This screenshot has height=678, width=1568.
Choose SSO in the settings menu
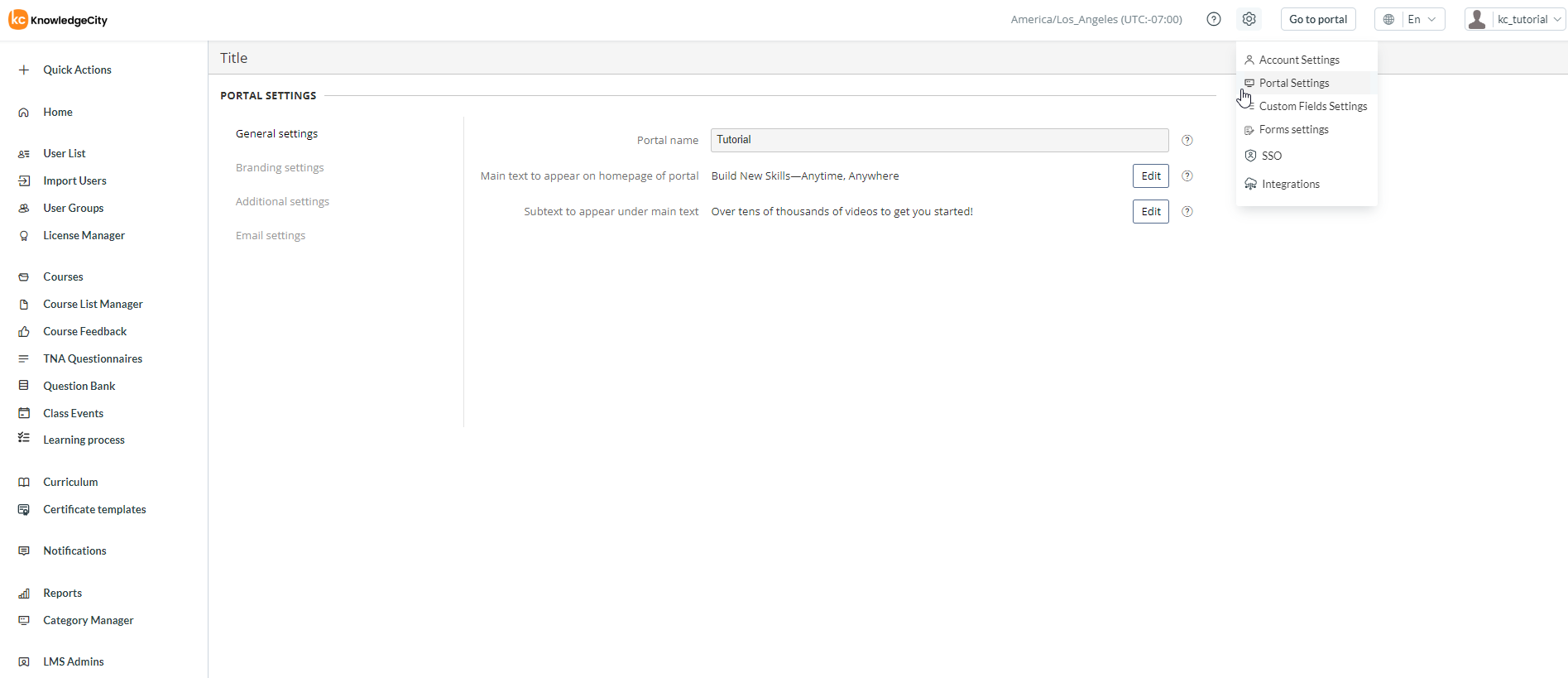(x=1271, y=156)
